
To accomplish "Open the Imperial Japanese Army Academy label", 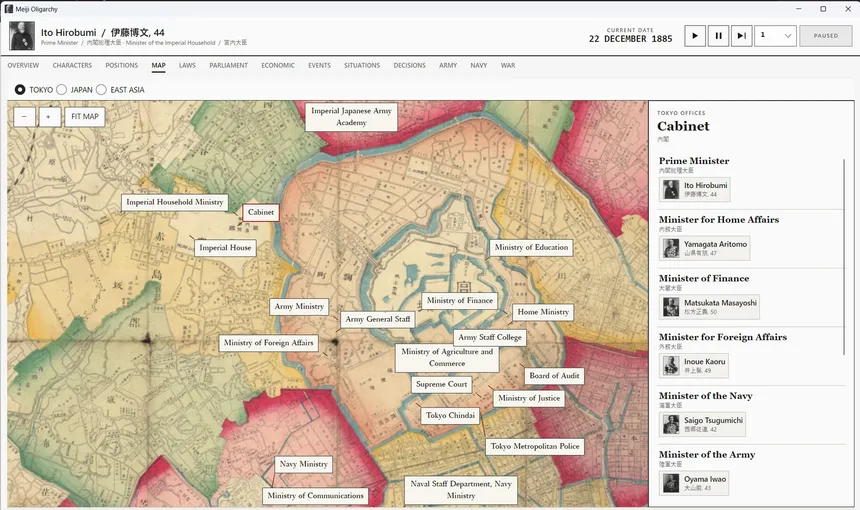I will click(x=352, y=117).
